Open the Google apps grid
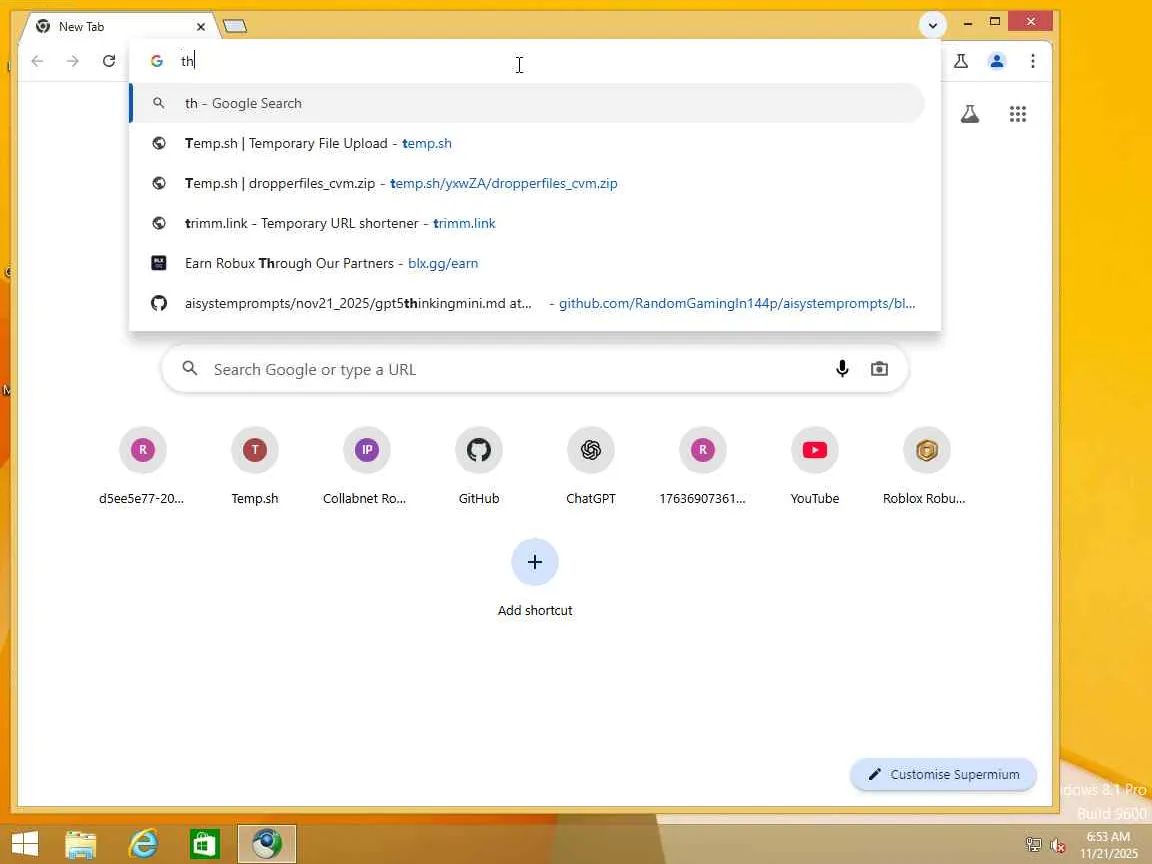 click(x=1018, y=114)
